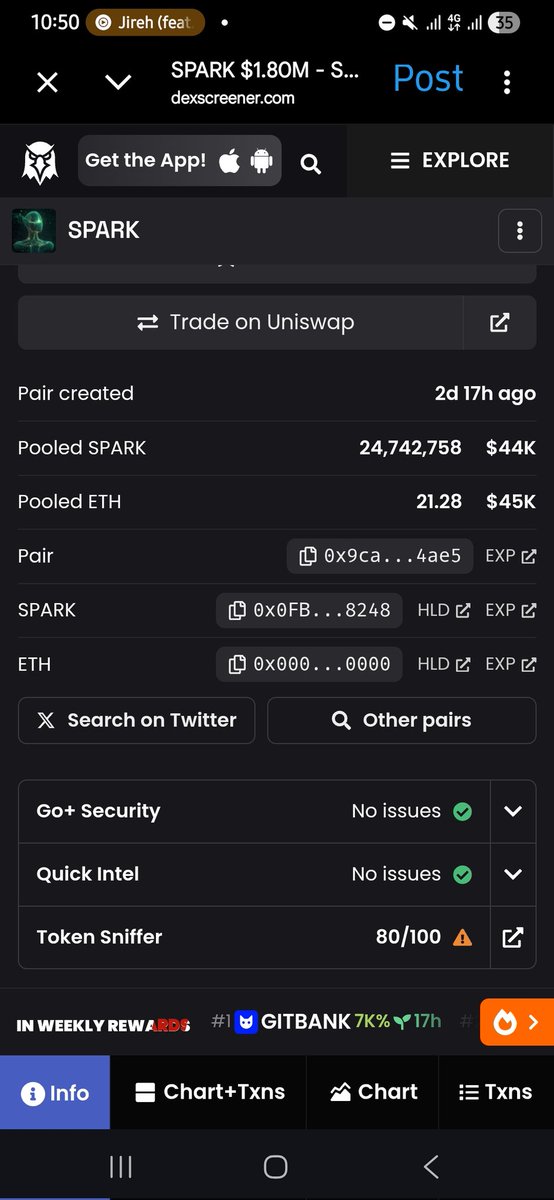This screenshot has width=554, height=1200.
Task: Tap the DEX Screener owl logo
Action: point(40,162)
